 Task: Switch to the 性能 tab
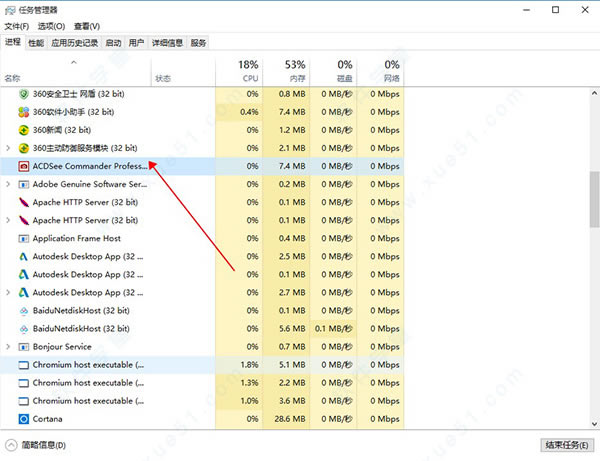coord(36,43)
